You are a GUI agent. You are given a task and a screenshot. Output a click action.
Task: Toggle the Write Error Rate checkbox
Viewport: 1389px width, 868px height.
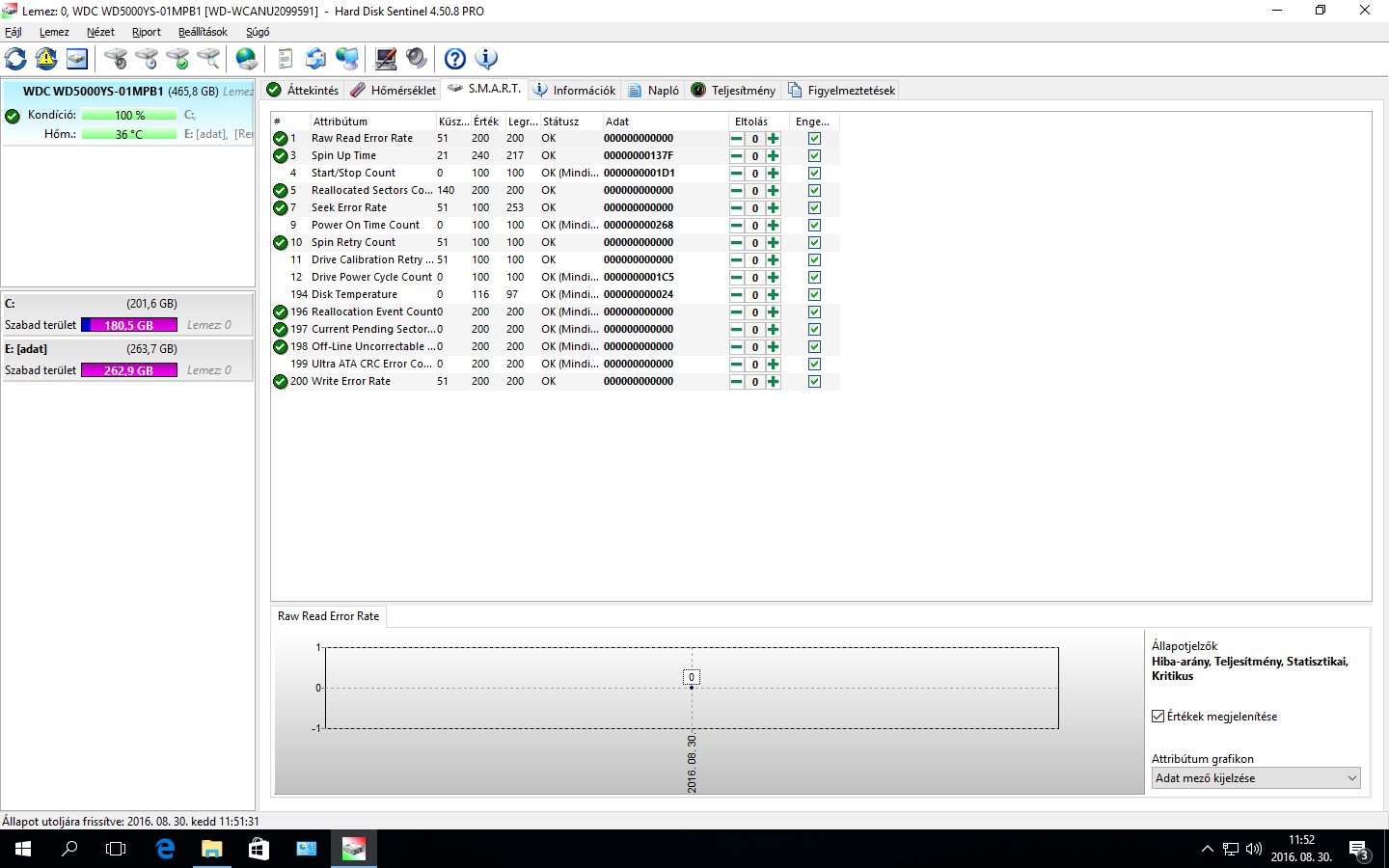pos(814,382)
